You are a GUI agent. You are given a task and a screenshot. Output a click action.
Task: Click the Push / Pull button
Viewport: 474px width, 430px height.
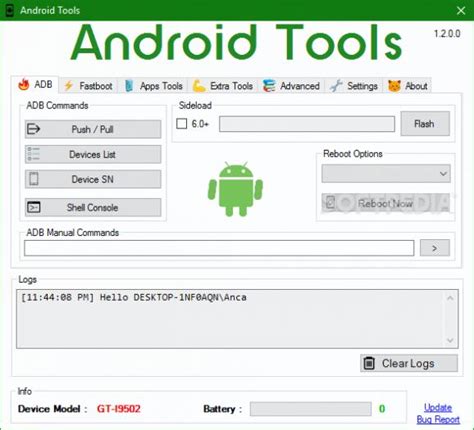click(93, 129)
